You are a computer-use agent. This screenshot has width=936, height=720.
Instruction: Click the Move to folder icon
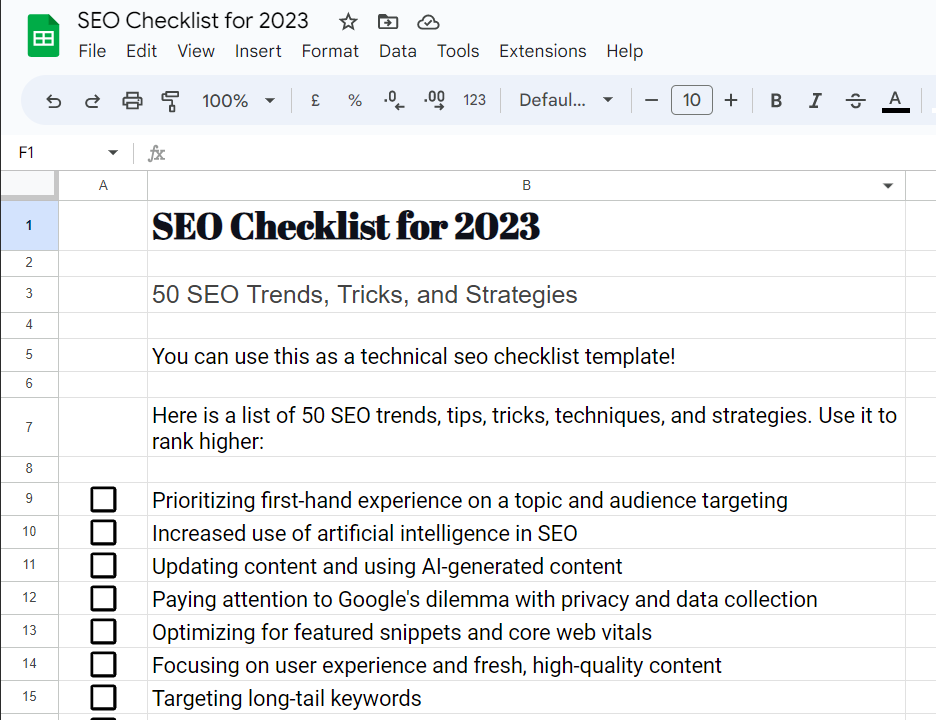point(388,21)
